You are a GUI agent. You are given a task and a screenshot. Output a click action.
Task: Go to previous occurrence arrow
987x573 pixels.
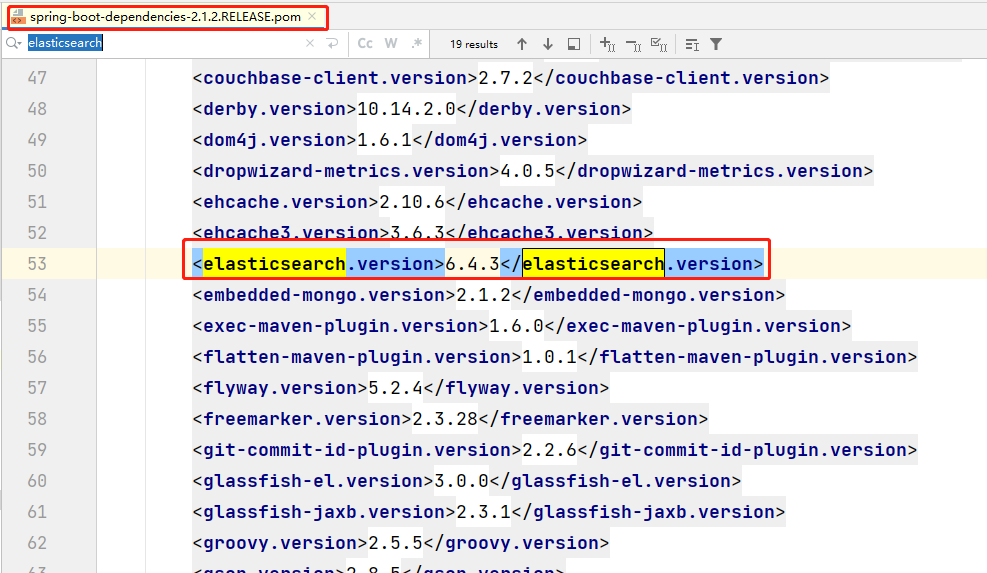coord(522,44)
